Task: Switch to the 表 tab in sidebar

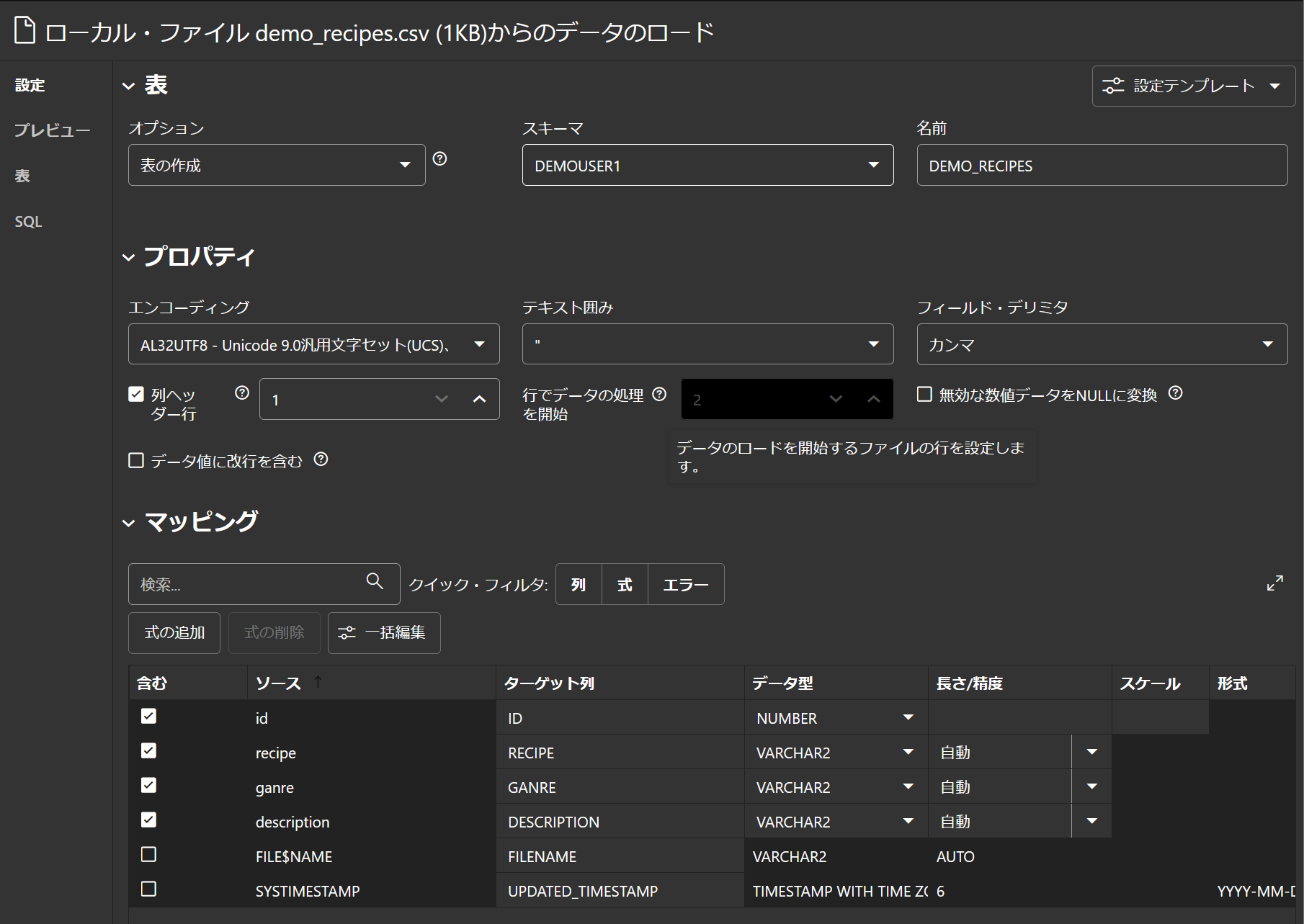Action: click(x=22, y=176)
